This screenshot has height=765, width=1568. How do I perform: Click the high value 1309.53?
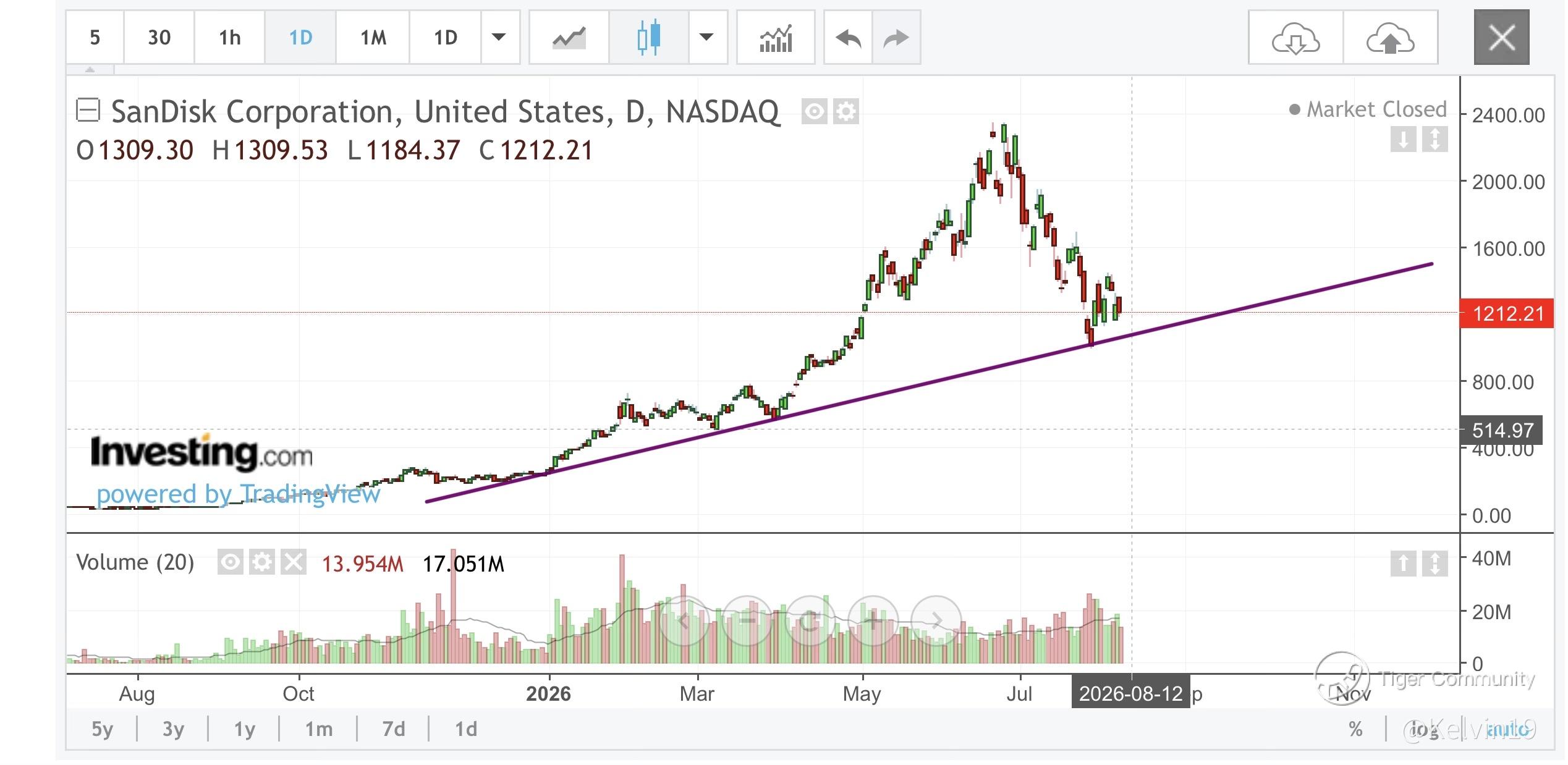click(x=281, y=151)
